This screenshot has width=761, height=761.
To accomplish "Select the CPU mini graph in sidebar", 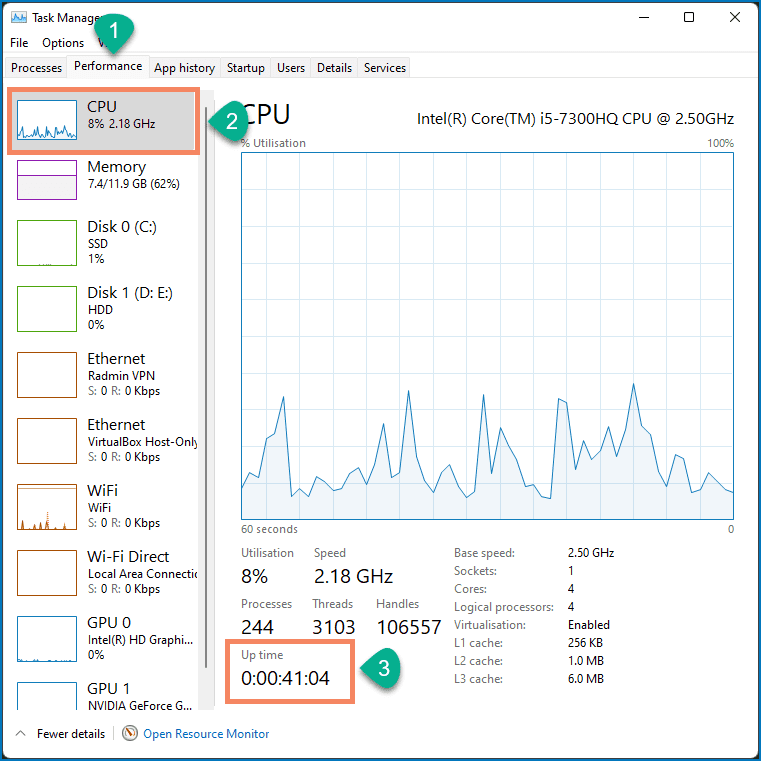I will point(47,121).
